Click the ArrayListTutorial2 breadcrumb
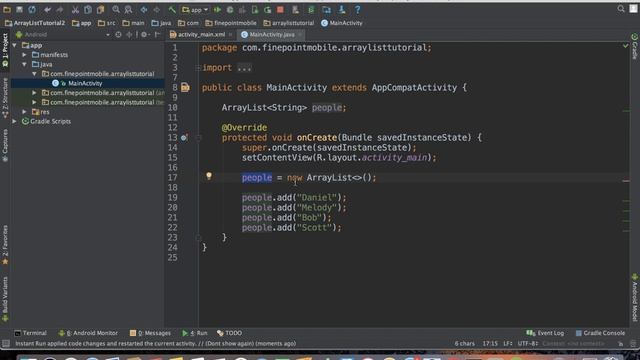640x360 pixels. pos(35,23)
